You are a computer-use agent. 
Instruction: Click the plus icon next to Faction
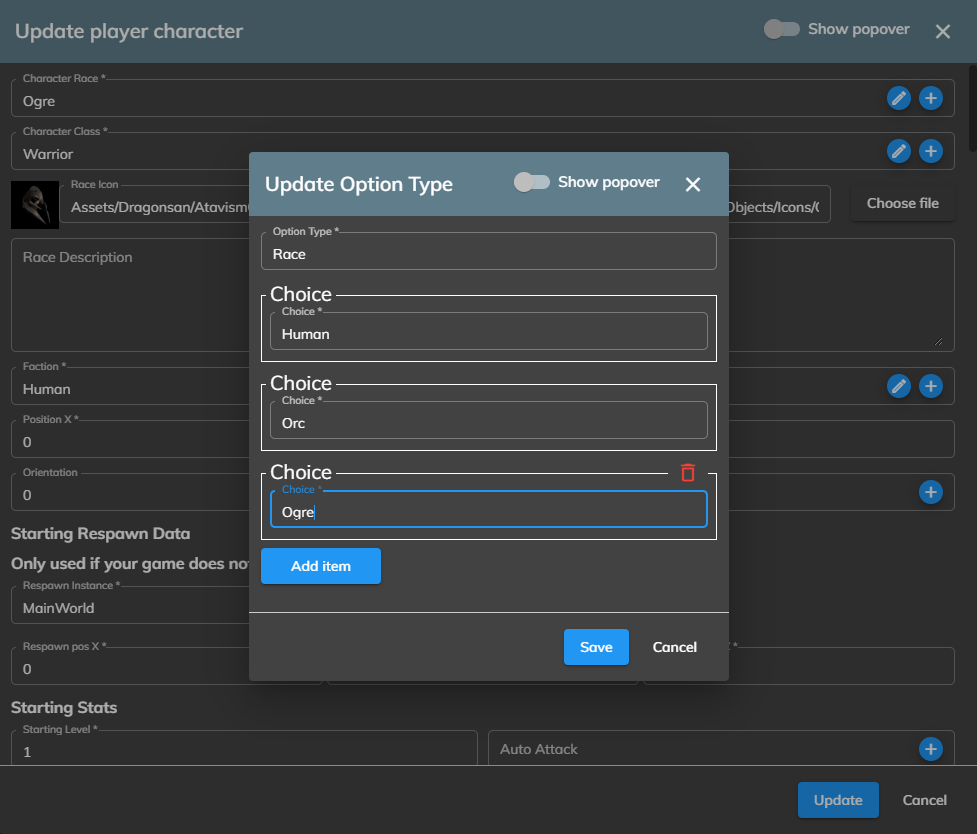(x=931, y=386)
